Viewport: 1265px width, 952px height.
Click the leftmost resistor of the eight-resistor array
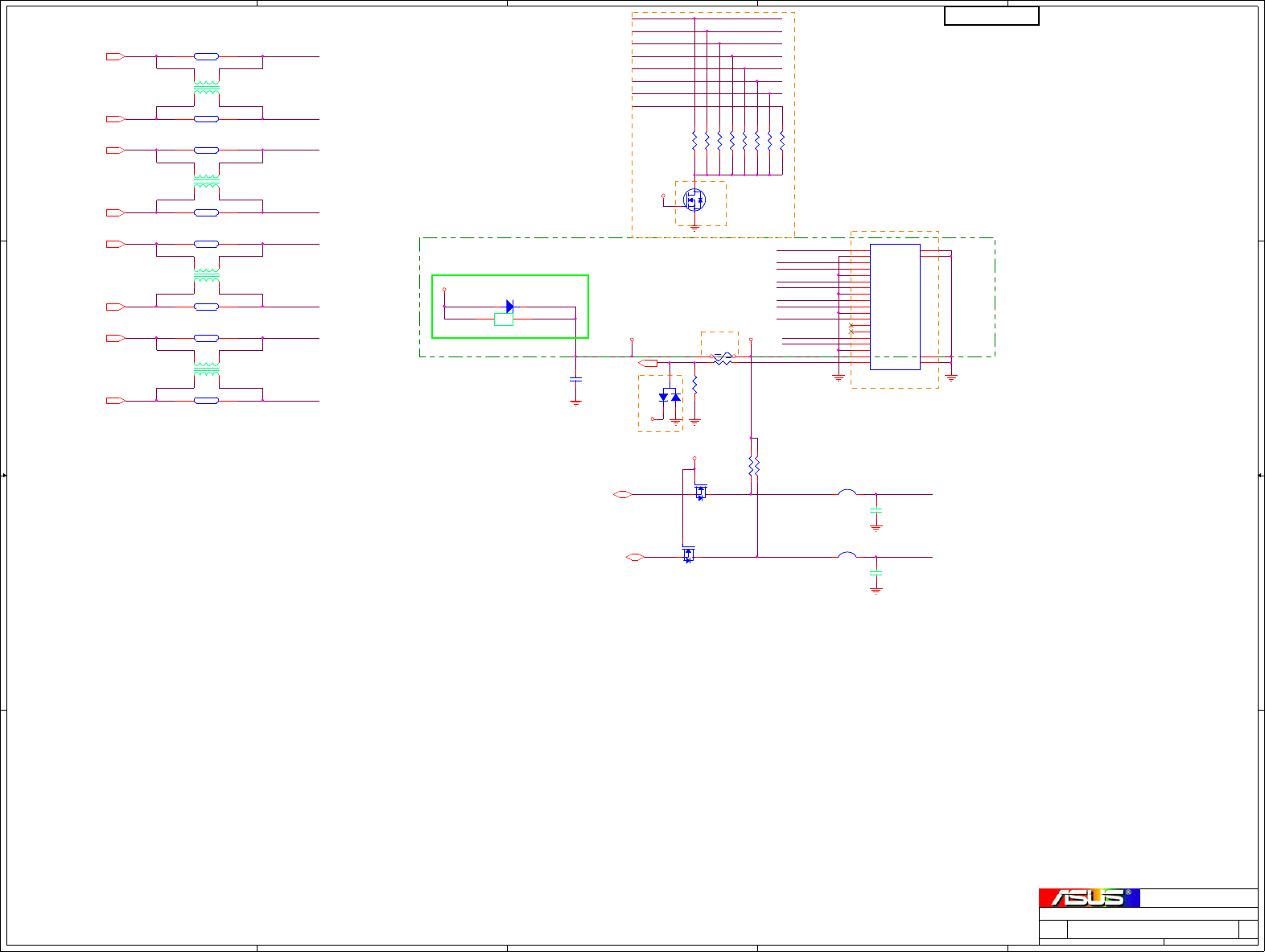694,142
